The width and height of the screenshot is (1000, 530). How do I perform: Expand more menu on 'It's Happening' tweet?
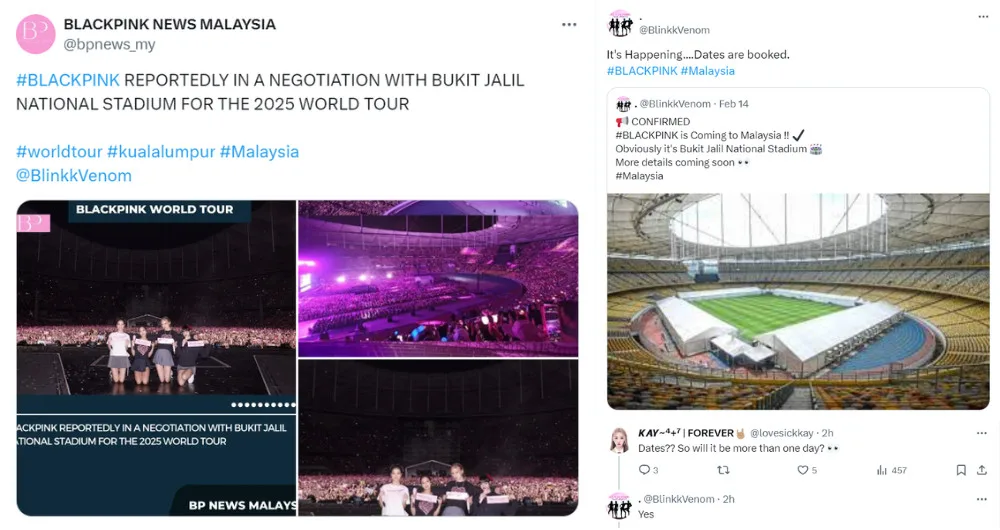(x=982, y=16)
